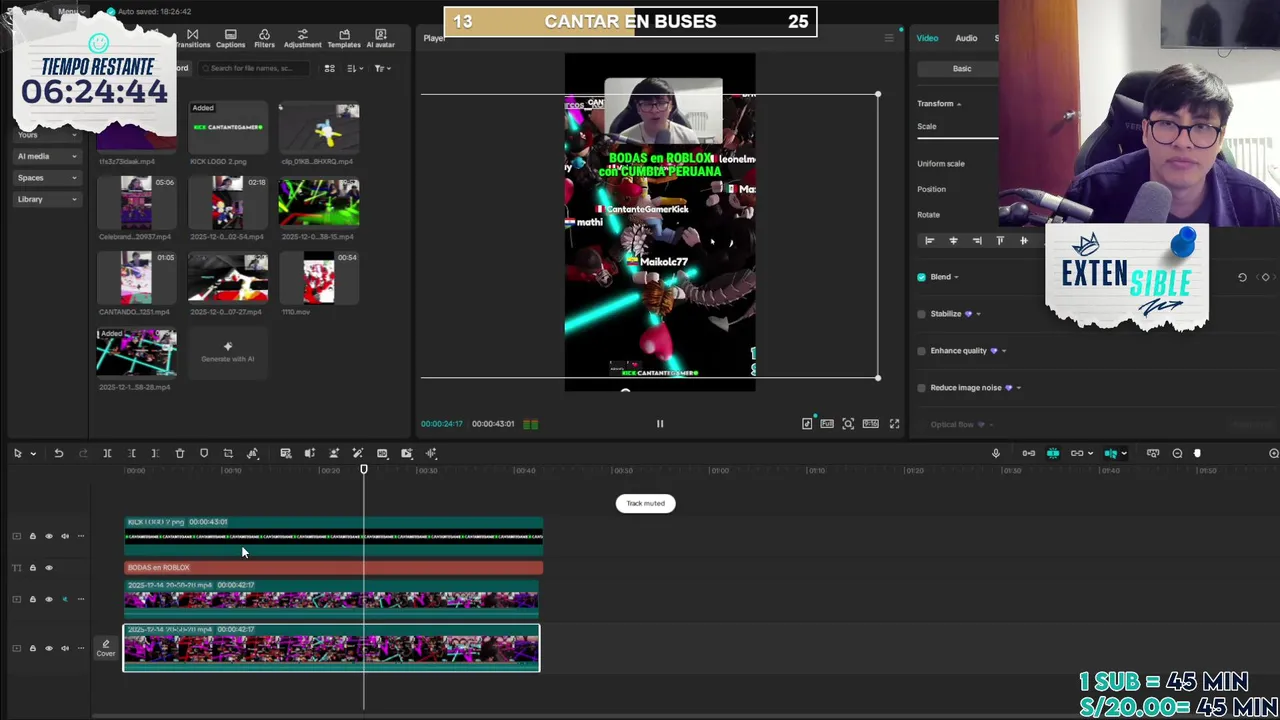Enable the Stabilize checkbox
This screenshot has width=1280, height=720.
922,314
